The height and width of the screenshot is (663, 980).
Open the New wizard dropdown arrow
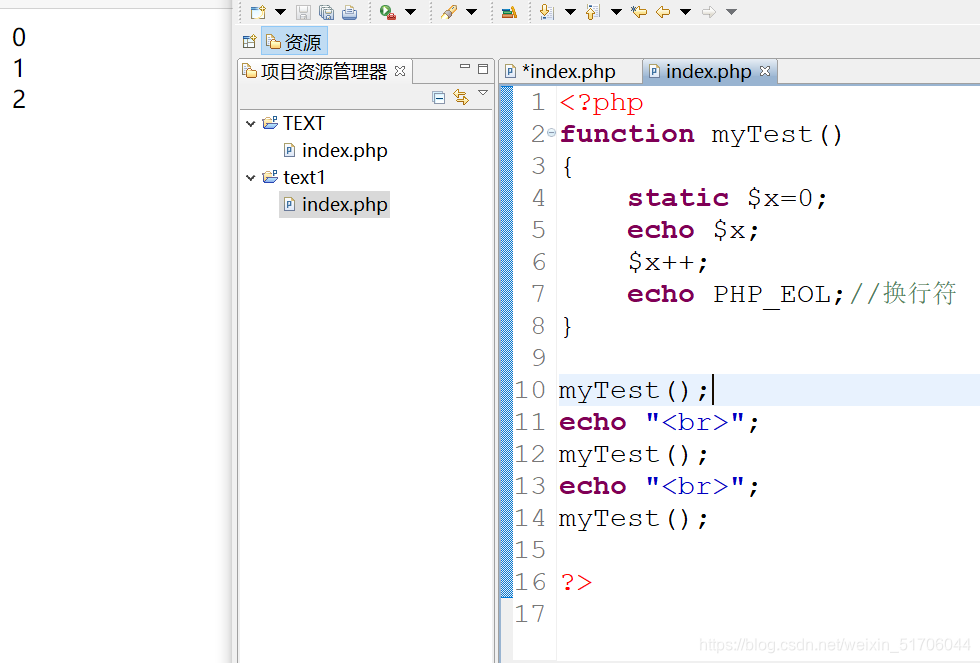(x=281, y=12)
